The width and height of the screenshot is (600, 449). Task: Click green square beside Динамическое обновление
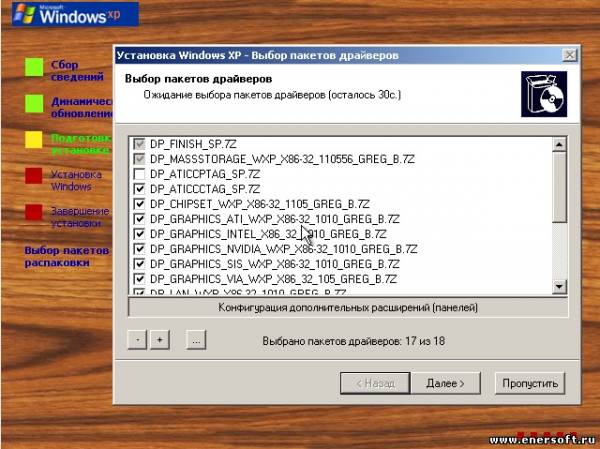click(34, 103)
